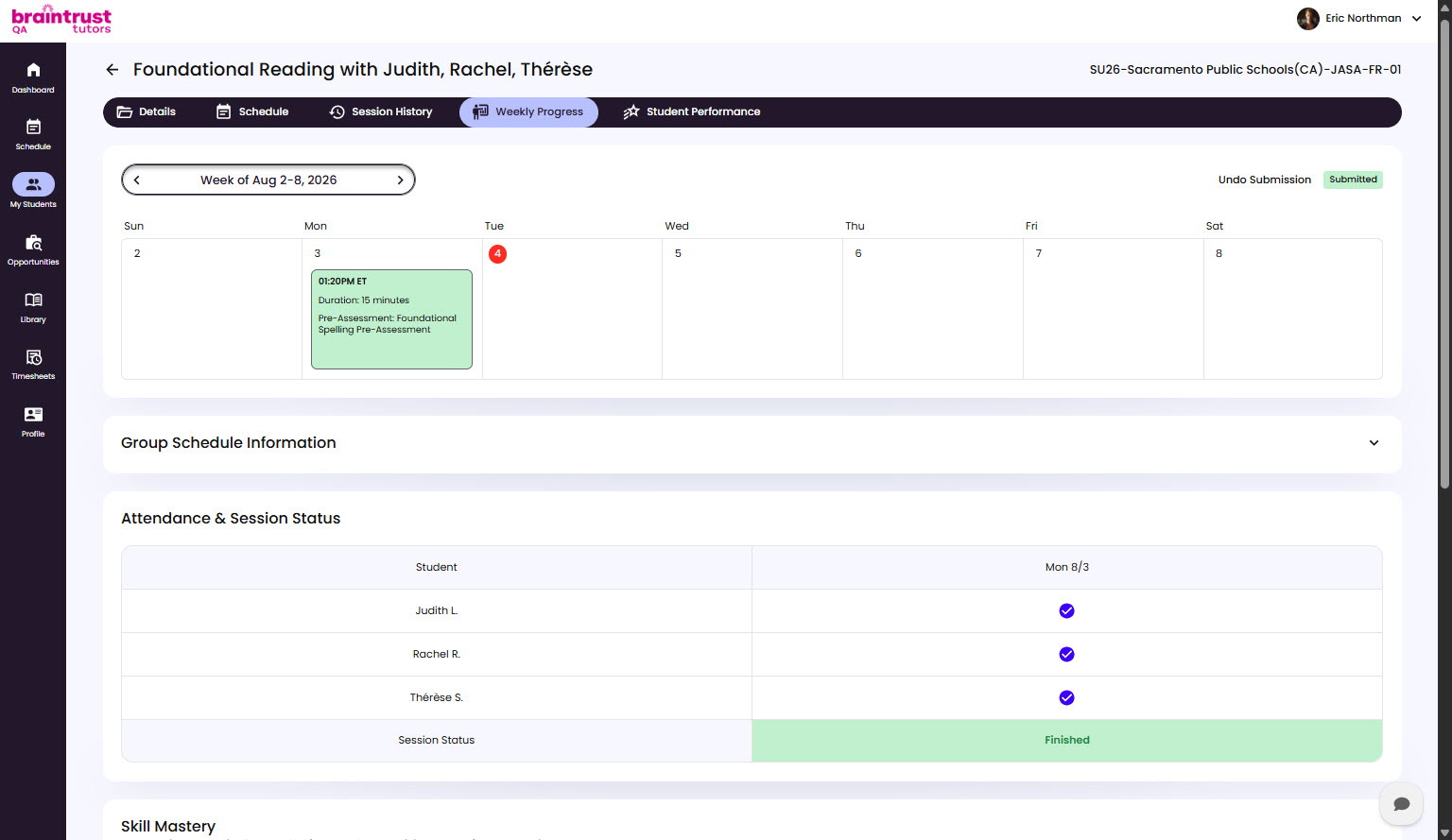
Task: Switch to the Details tab
Action: point(147,111)
